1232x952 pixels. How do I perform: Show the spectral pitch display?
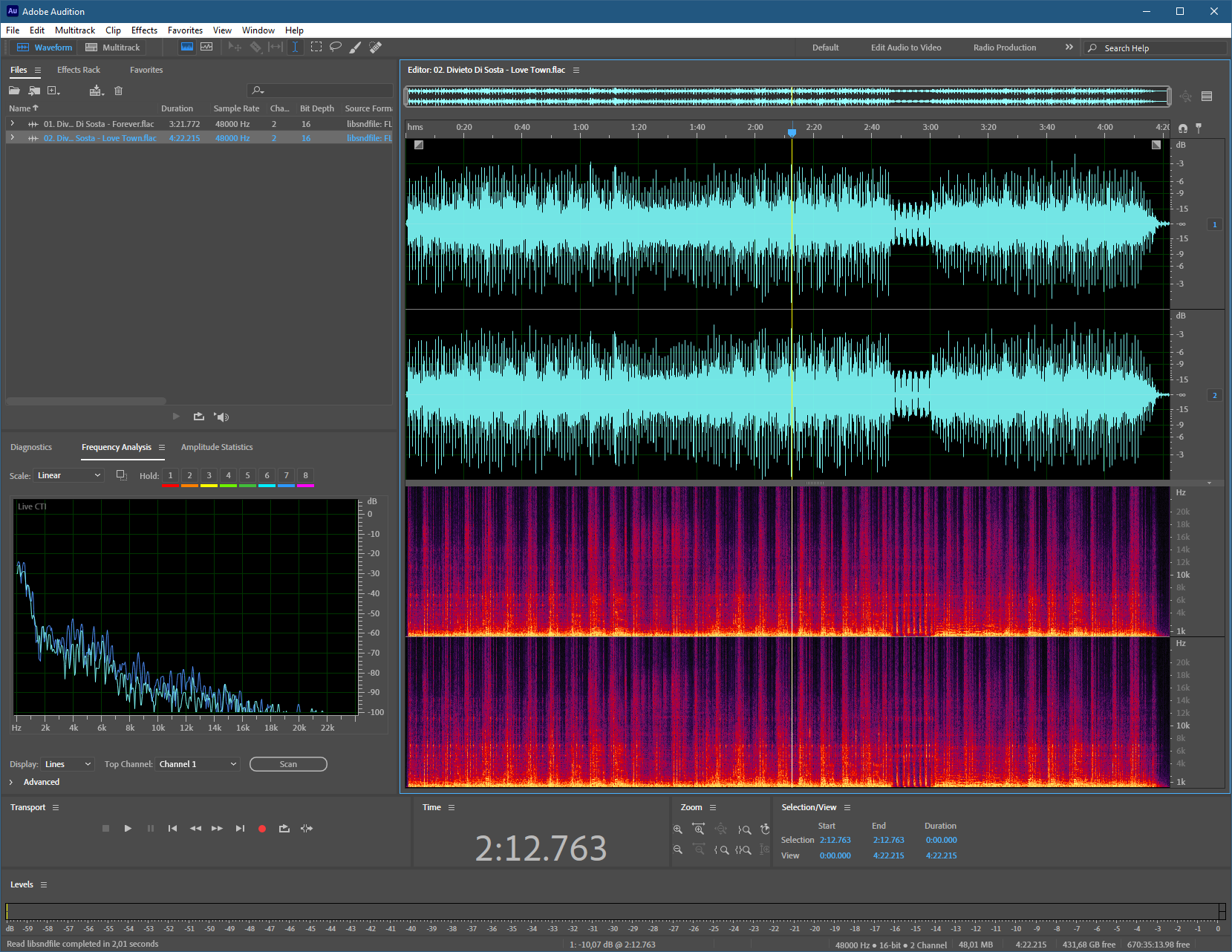pos(206,47)
